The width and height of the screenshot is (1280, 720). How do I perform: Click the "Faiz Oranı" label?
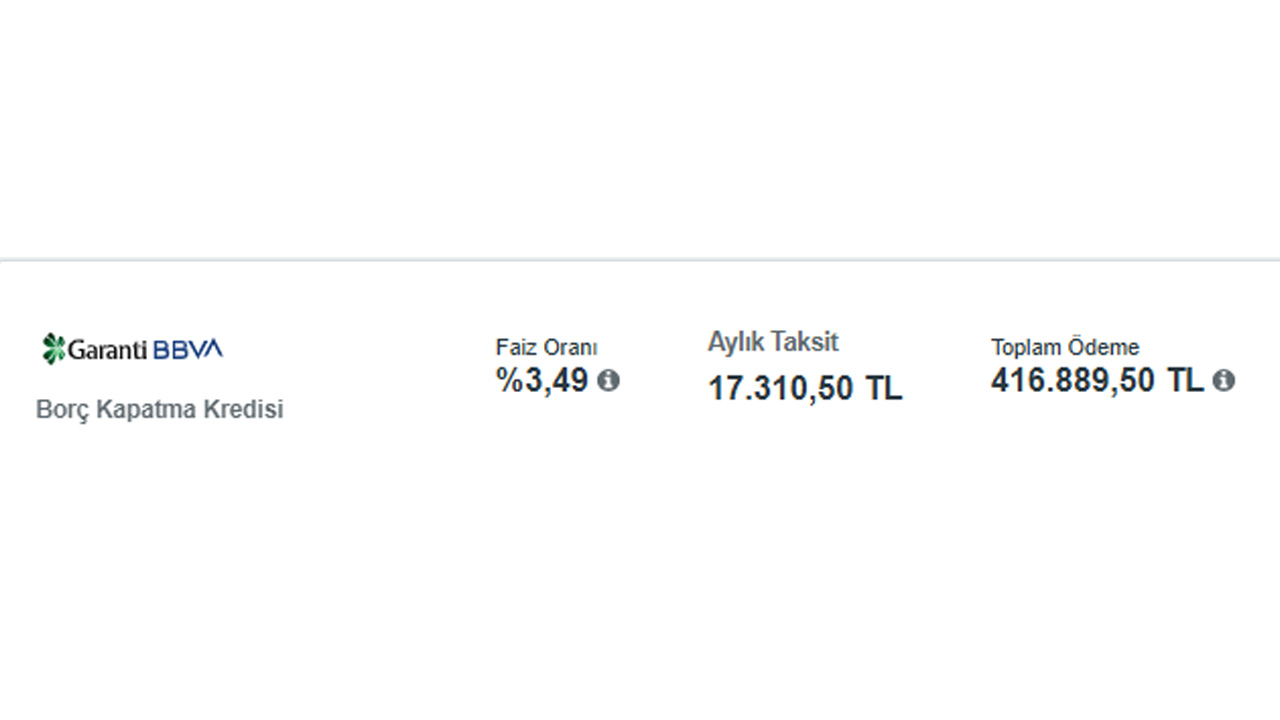click(x=546, y=348)
